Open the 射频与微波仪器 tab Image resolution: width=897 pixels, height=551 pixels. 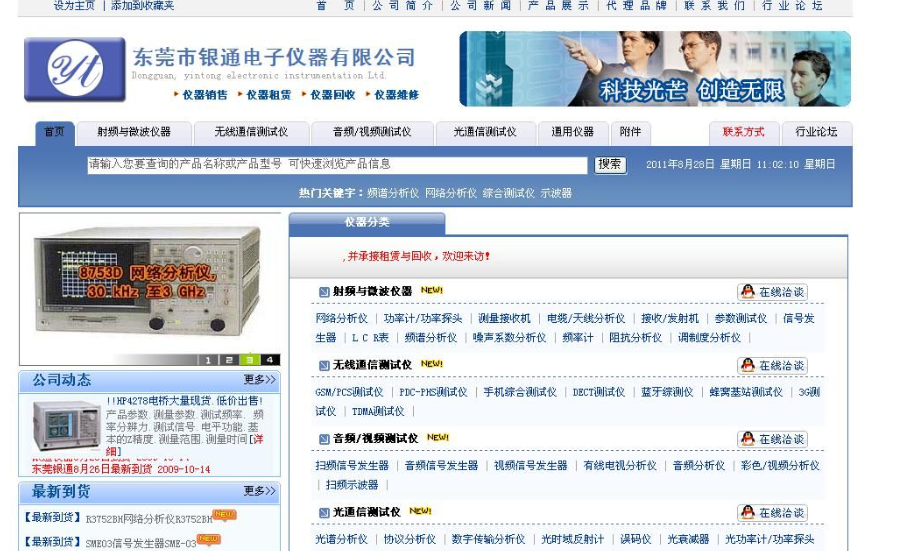(134, 133)
